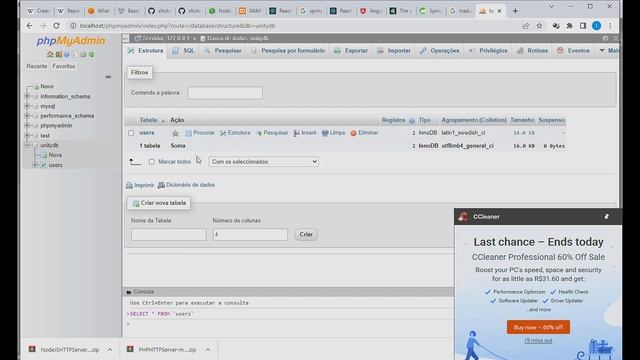This screenshot has height=360, width=640.
Task: Click Buy now – 60% off button
Action: (x=538, y=327)
